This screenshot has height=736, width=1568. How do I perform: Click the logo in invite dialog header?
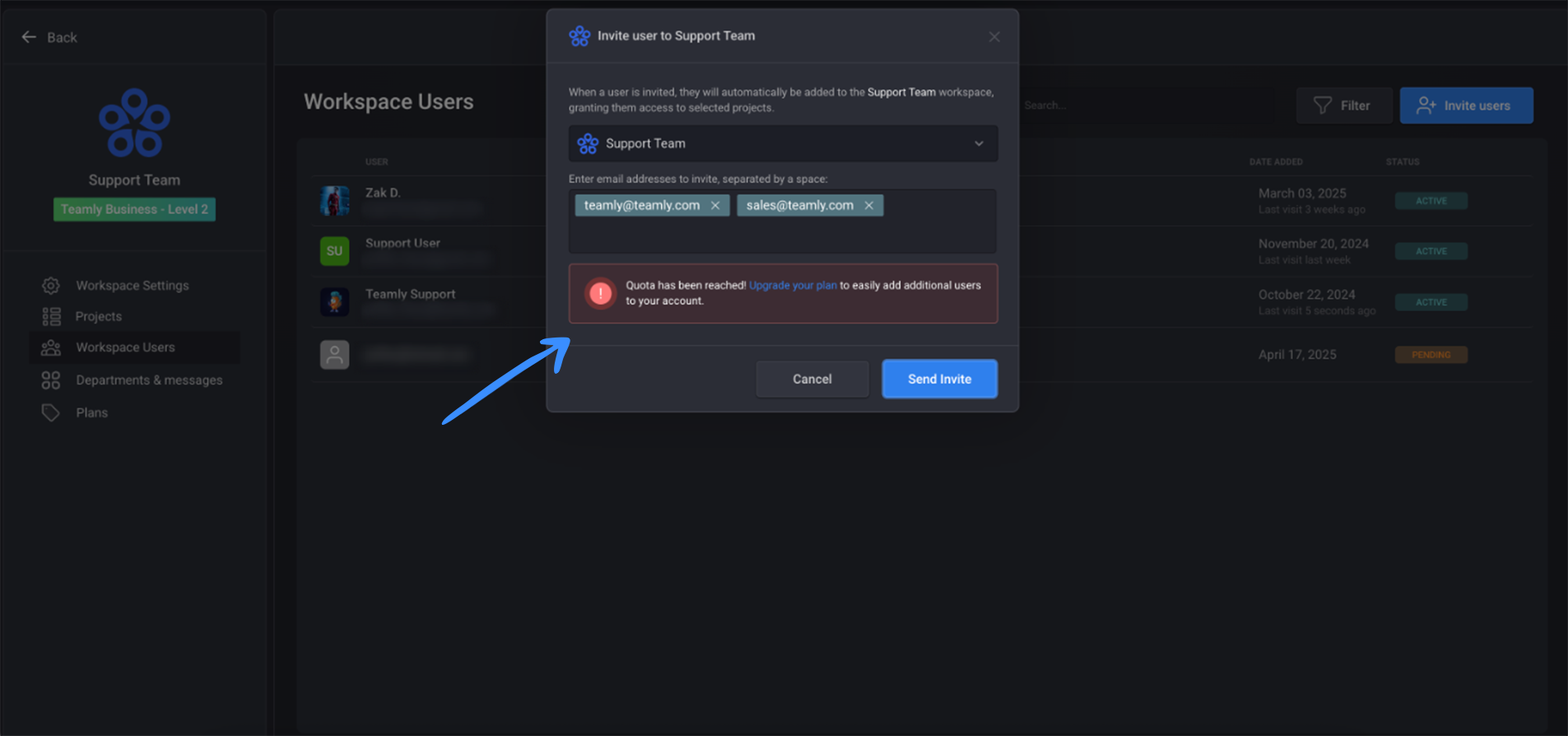click(579, 36)
